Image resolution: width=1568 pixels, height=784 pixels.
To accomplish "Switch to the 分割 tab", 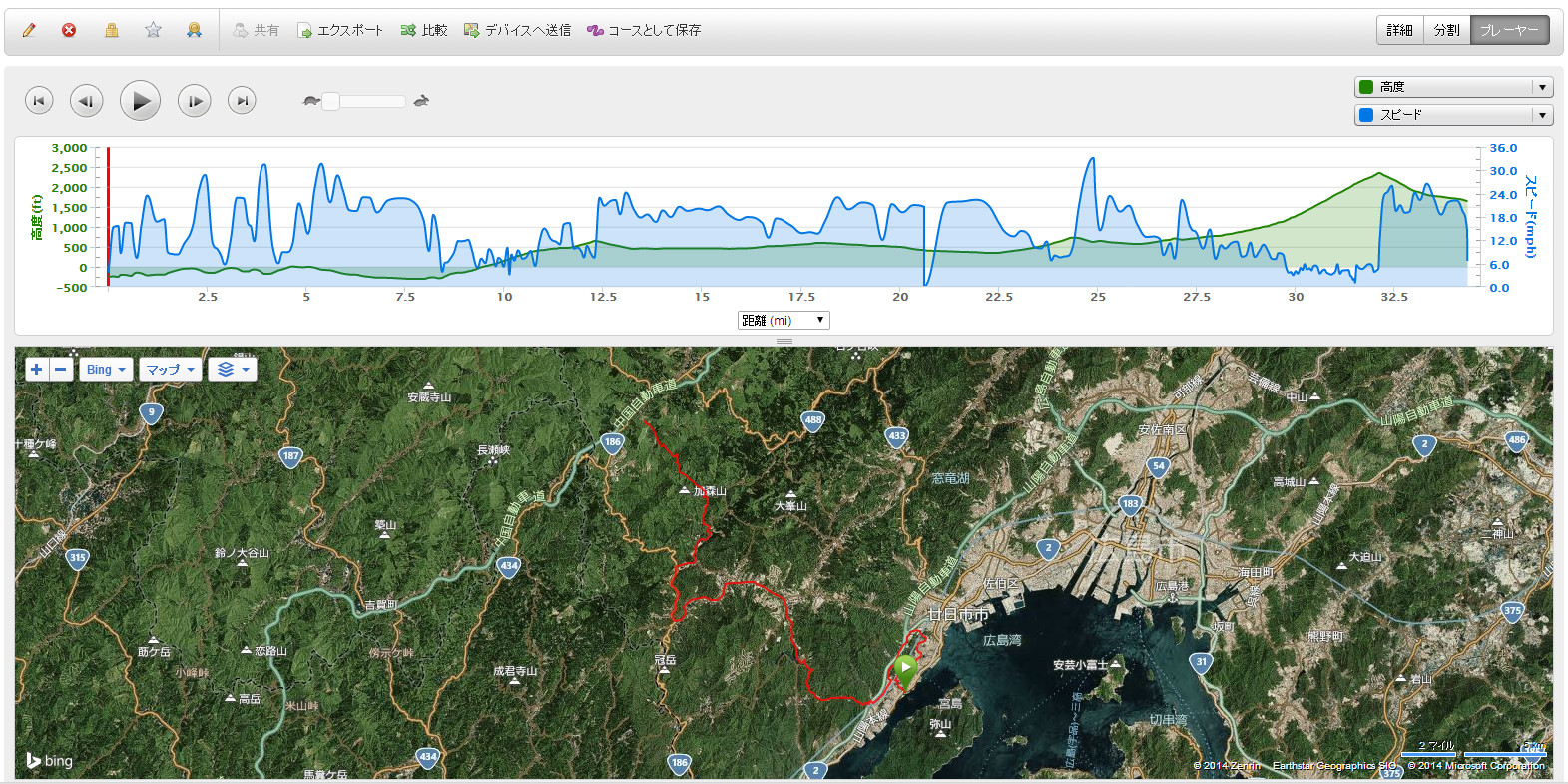I will (1446, 30).
